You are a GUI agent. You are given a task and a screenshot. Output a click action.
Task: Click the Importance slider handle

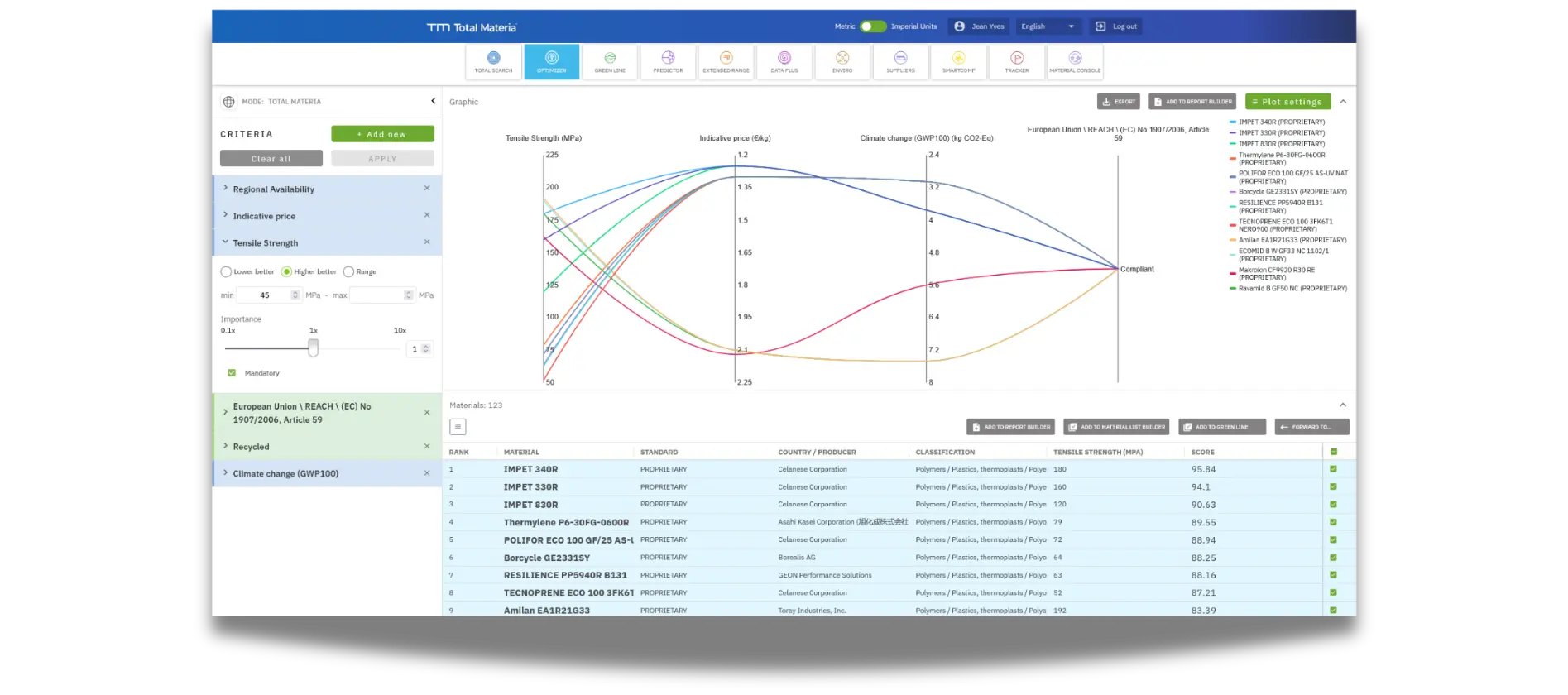coord(314,348)
